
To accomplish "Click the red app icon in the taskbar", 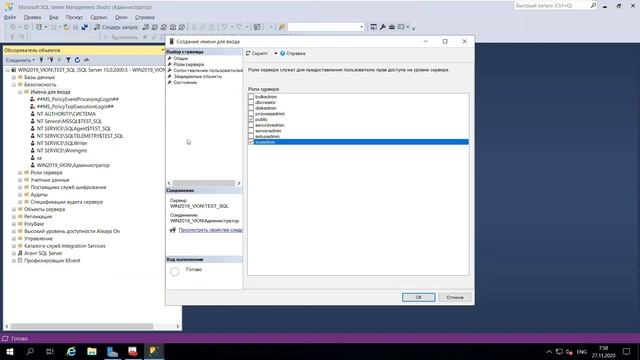I will coord(133,351).
